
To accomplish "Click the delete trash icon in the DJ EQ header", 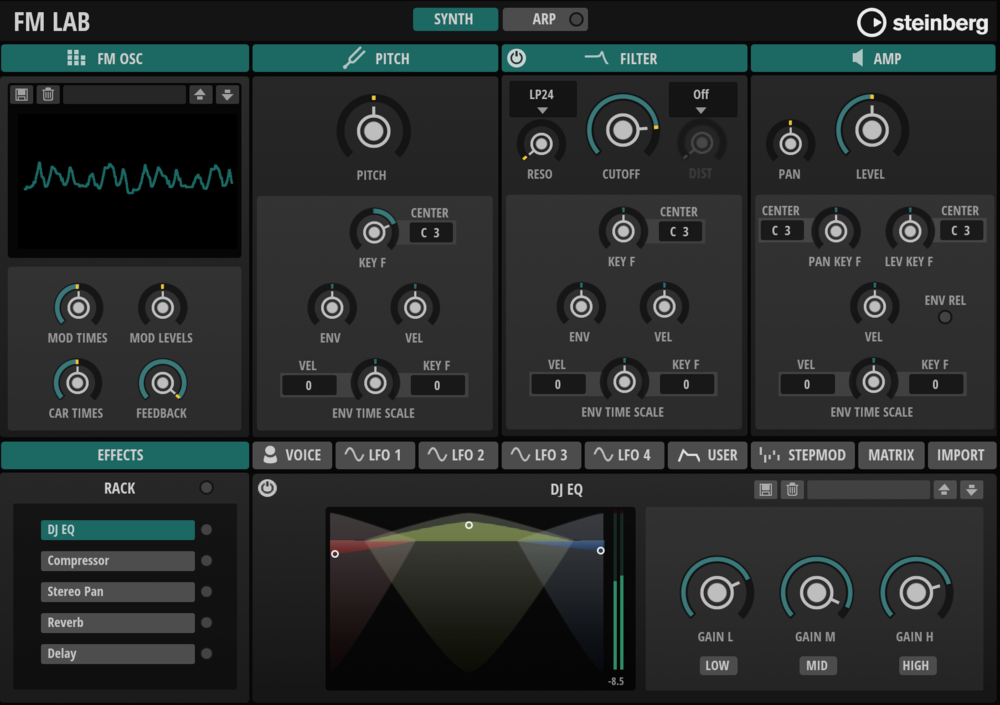I will click(791, 489).
